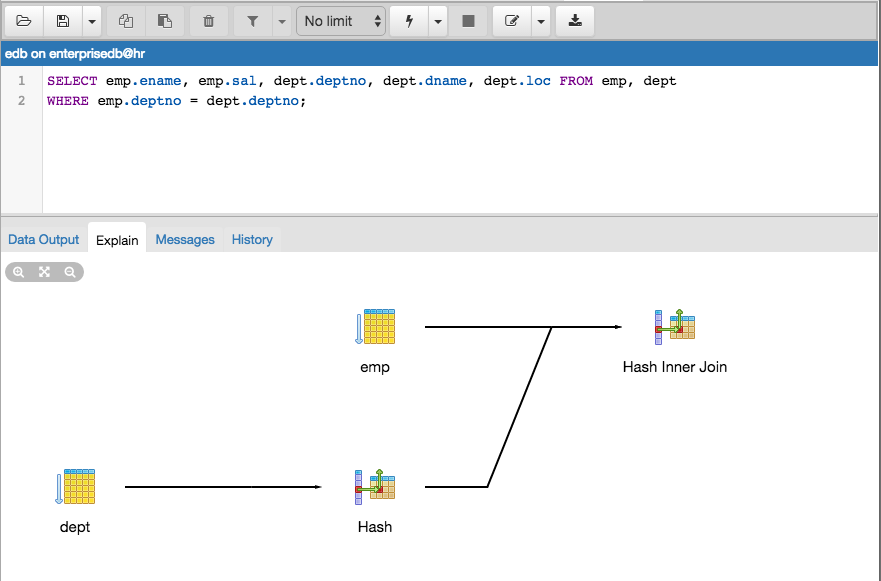Click the Save floppy disk icon

[x=64, y=21]
